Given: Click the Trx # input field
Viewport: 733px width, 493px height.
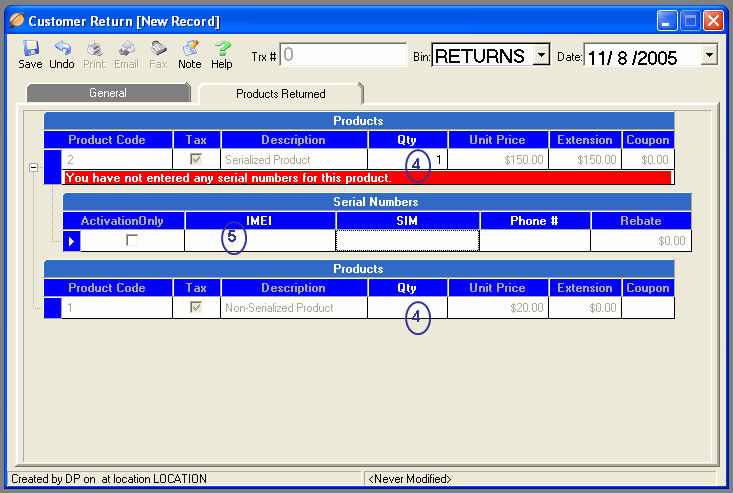Looking at the screenshot, I should click(x=344, y=55).
